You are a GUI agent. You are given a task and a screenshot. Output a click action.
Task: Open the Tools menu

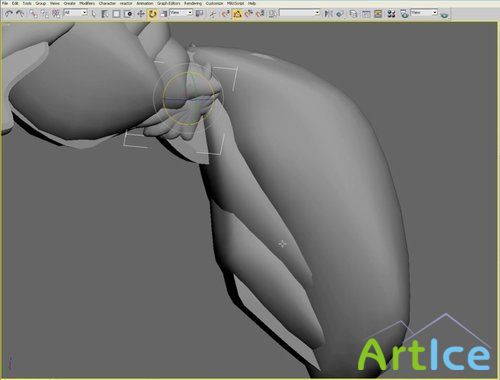point(27,3)
